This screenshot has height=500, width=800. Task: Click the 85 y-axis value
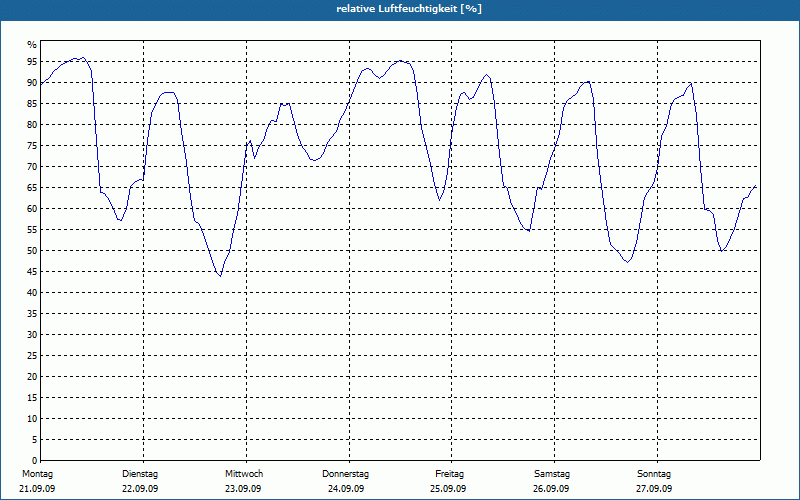pos(32,104)
